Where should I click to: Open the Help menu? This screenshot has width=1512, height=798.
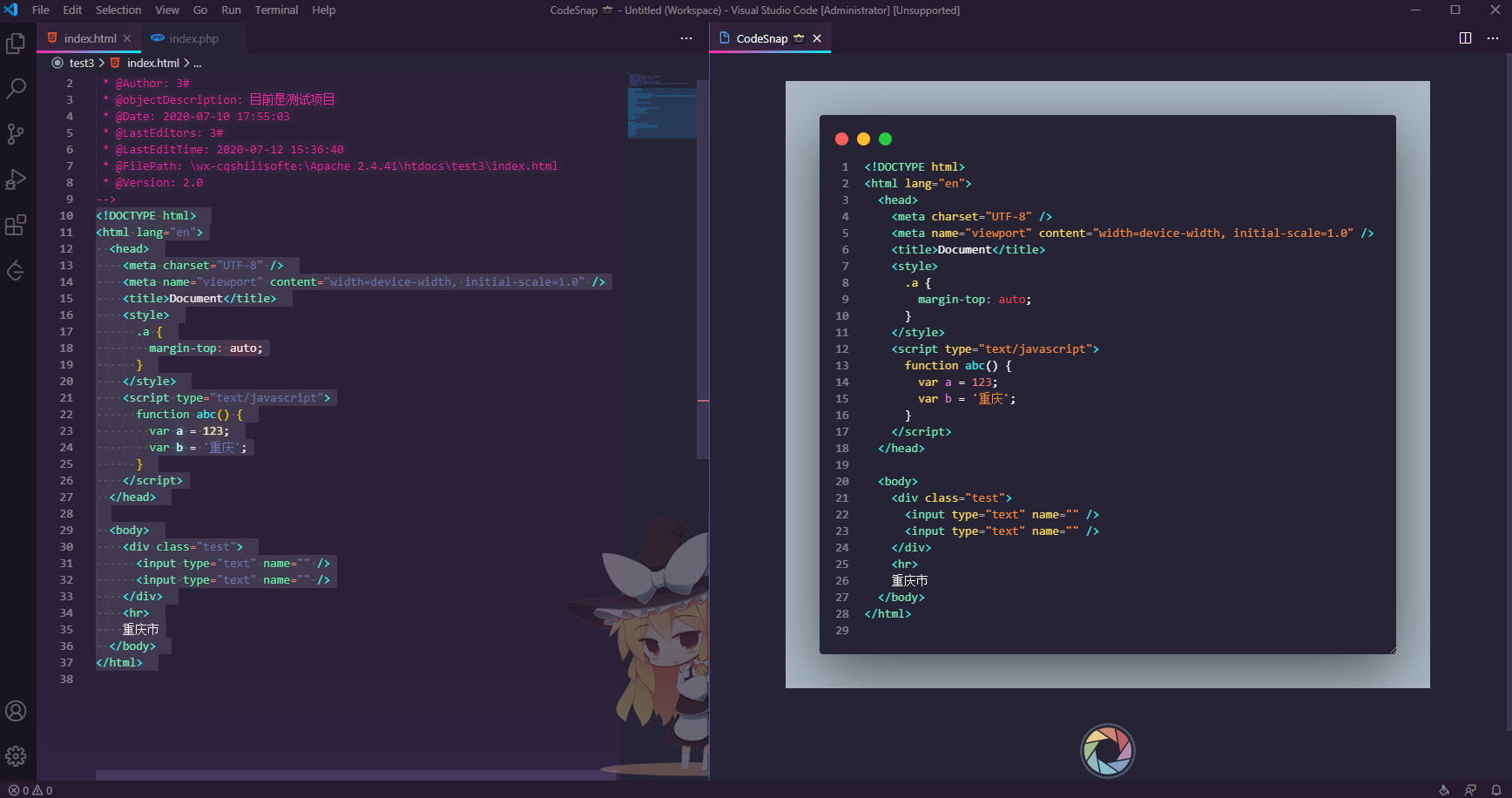(x=324, y=10)
